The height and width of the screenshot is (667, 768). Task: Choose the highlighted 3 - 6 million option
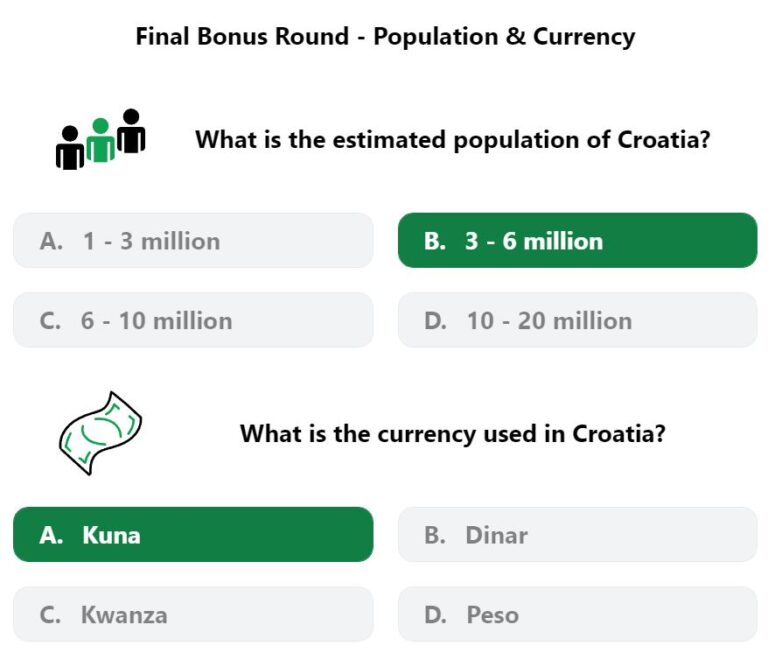pos(578,240)
